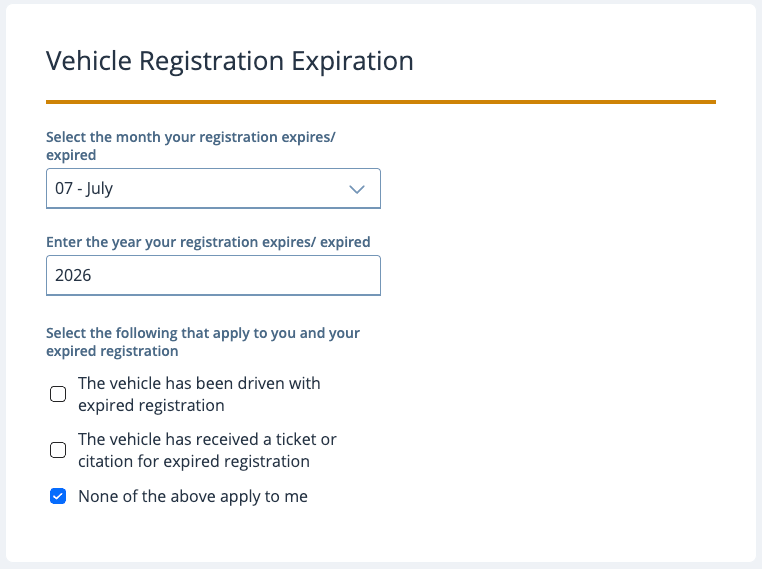Check 'received a ticket or citation' checkbox
762x569 pixels.
pyautogui.click(x=58, y=450)
